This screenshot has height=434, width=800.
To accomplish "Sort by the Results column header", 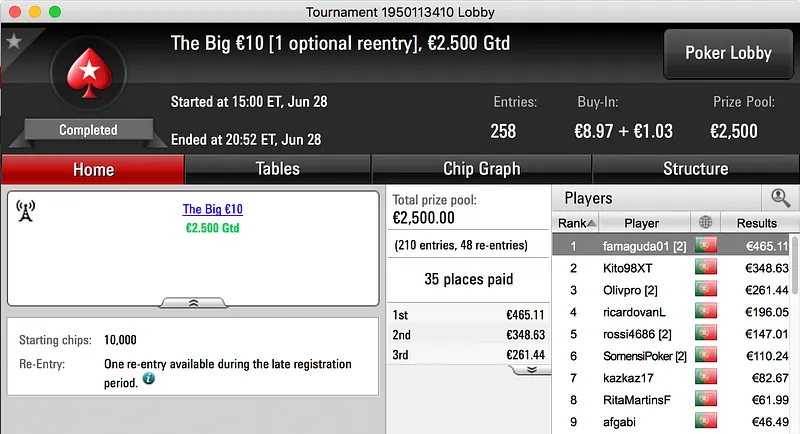I will click(756, 223).
